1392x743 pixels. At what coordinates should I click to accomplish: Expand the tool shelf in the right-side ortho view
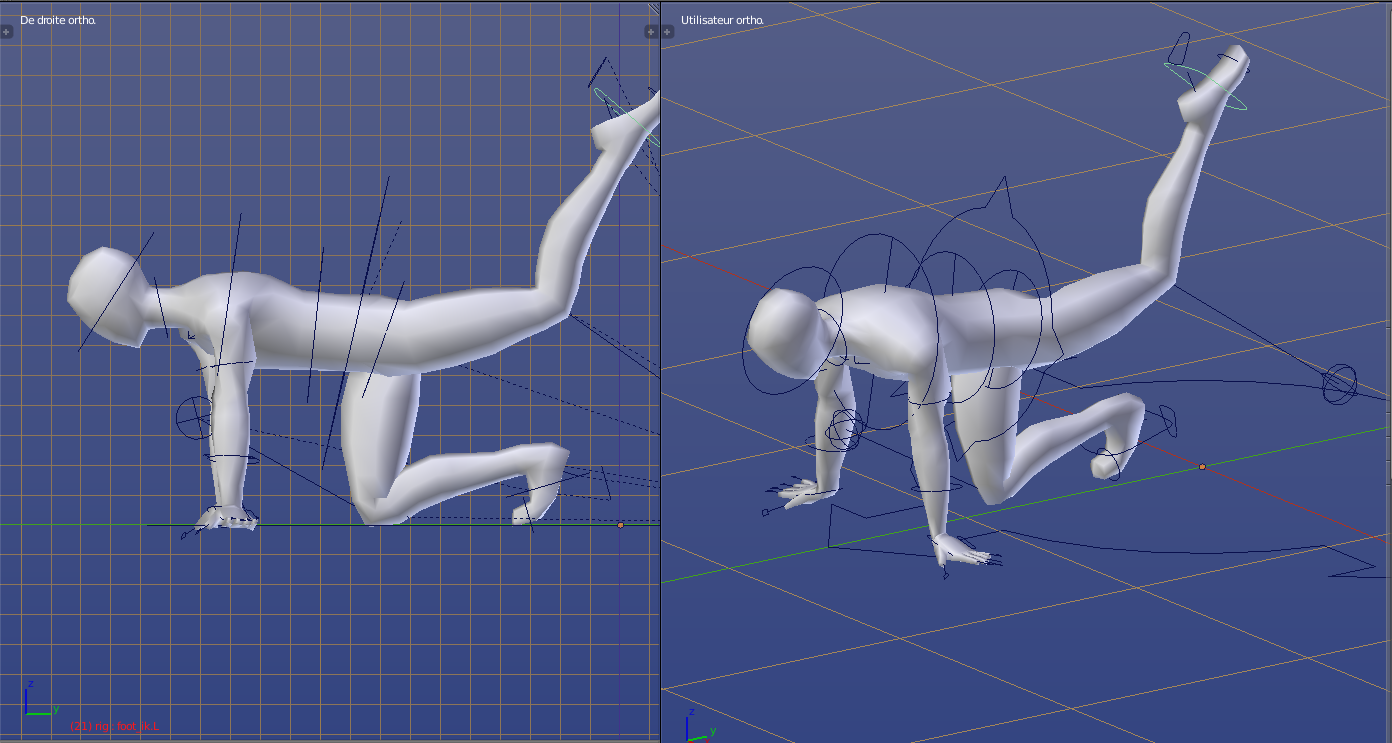pyautogui.click(x=6, y=32)
